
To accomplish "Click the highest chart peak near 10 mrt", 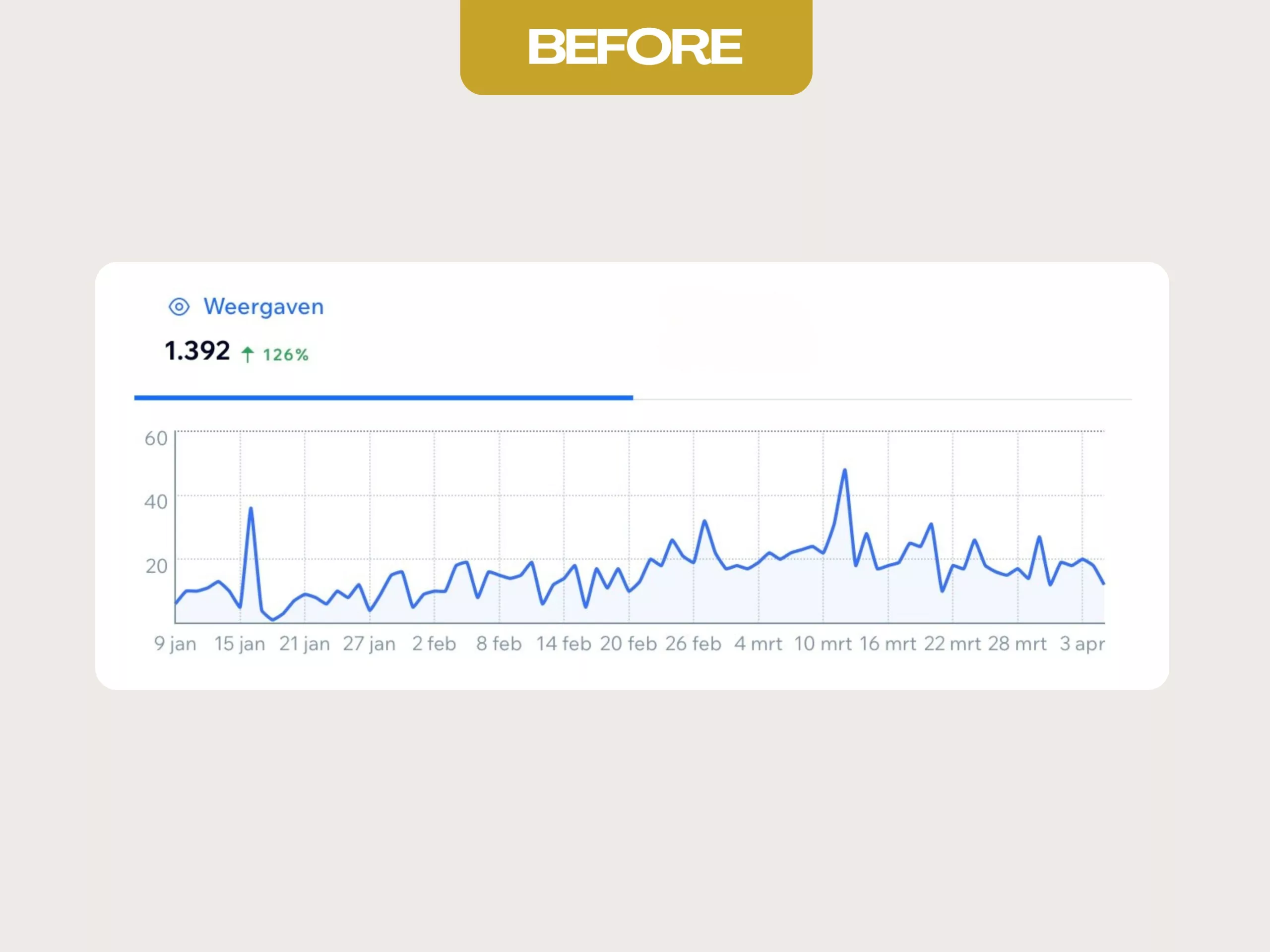I will pyautogui.click(x=844, y=471).
